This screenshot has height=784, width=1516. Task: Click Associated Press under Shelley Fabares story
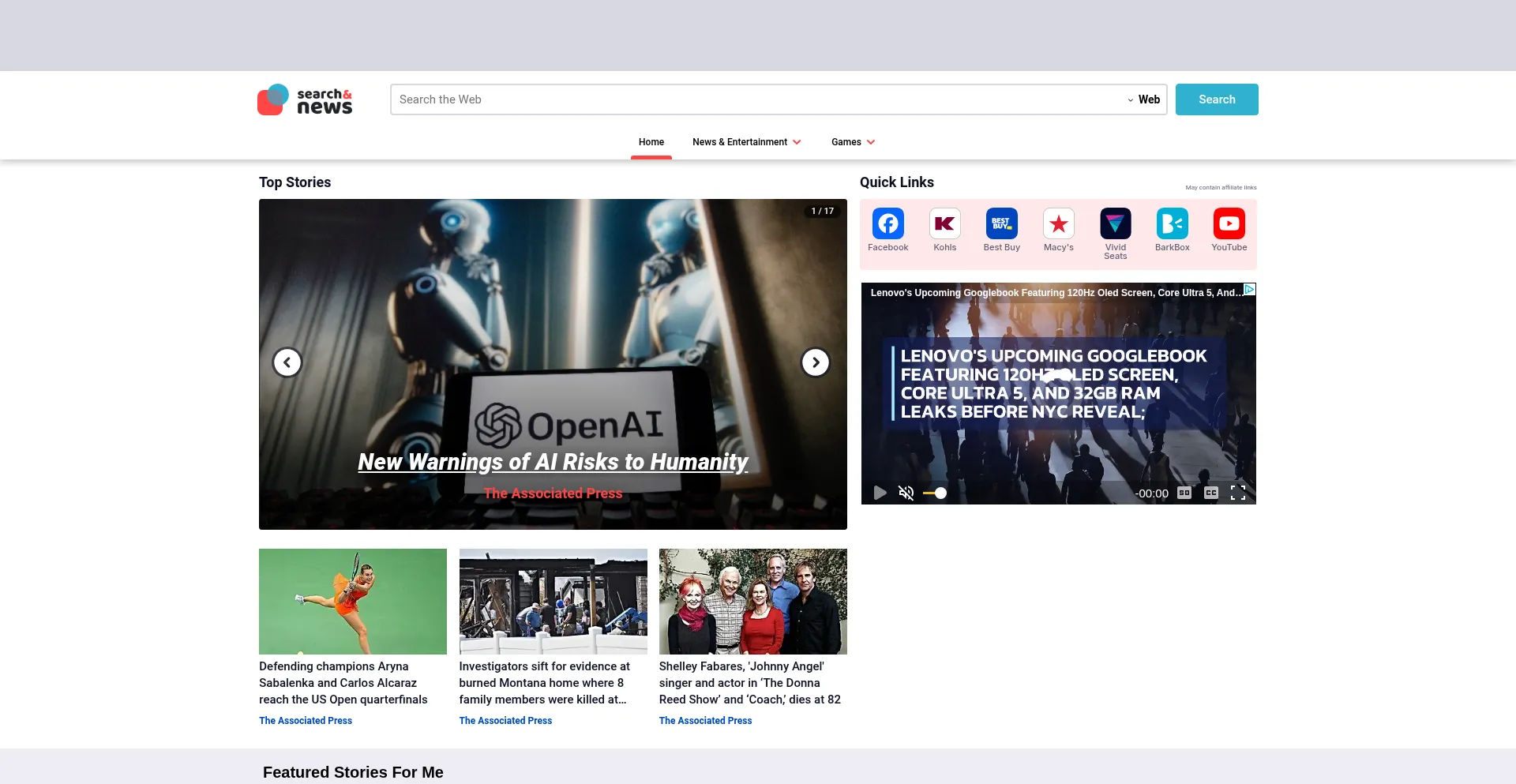click(705, 721)
